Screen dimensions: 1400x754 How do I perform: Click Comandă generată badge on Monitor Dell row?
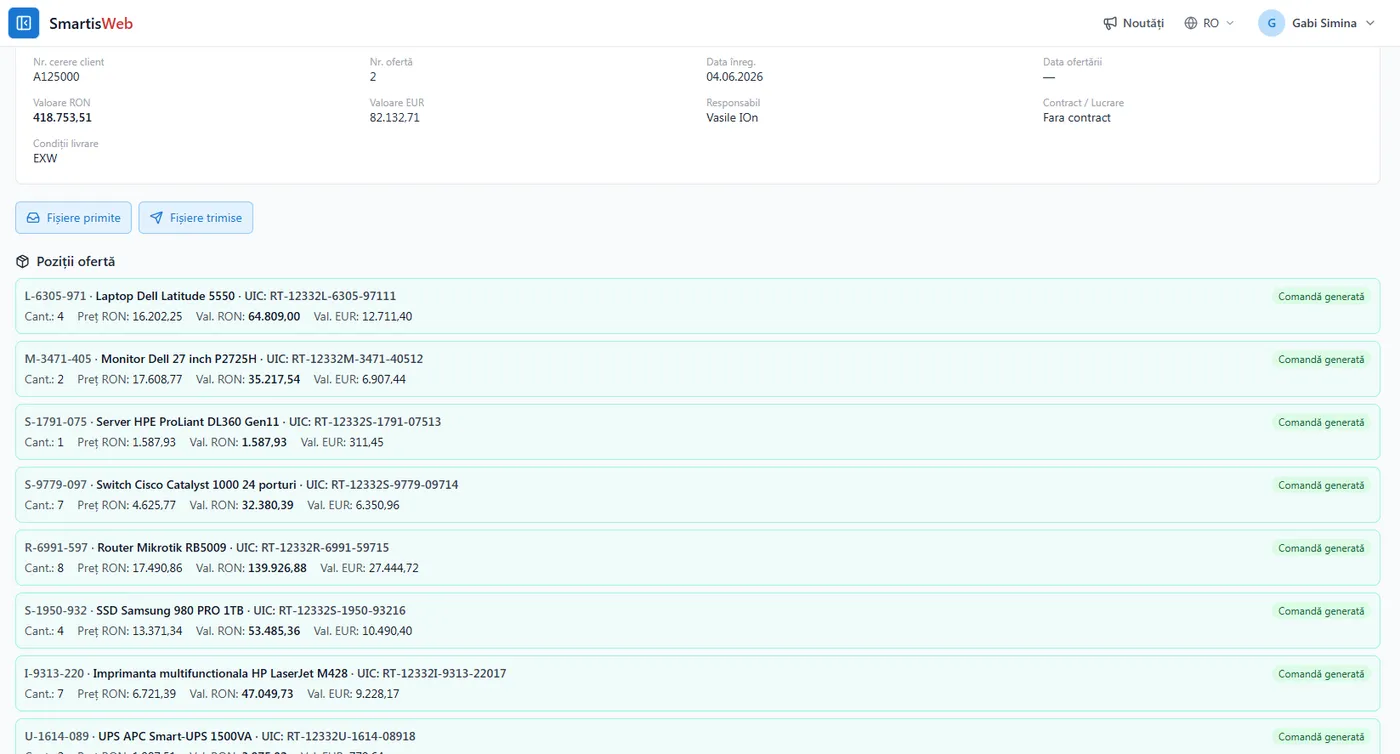click(1321, 360)
